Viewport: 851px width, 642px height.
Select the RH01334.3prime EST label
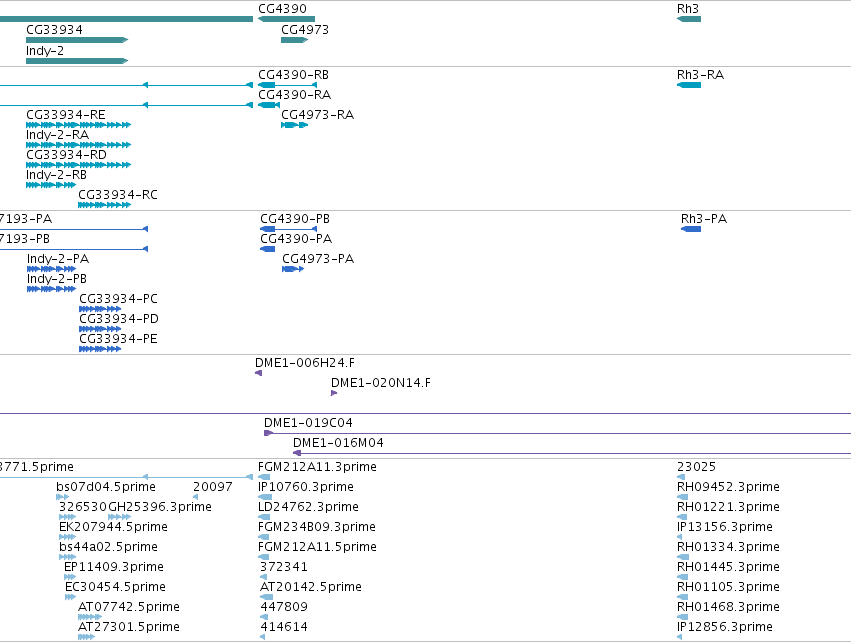coord(728,547)
